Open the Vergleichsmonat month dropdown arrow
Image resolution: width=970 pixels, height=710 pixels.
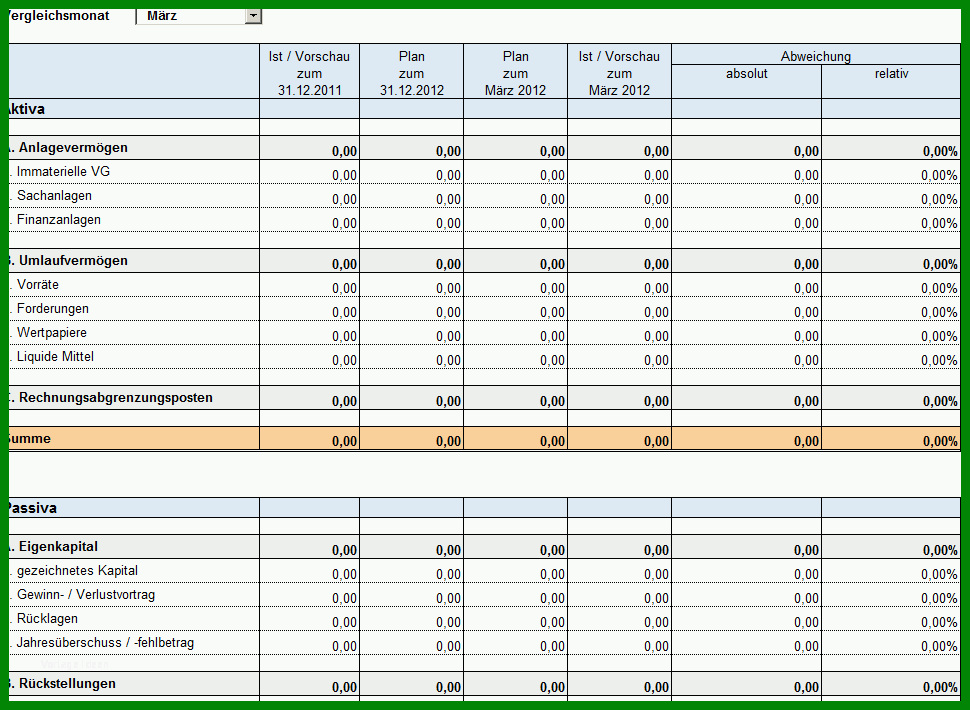coord(253,16)
